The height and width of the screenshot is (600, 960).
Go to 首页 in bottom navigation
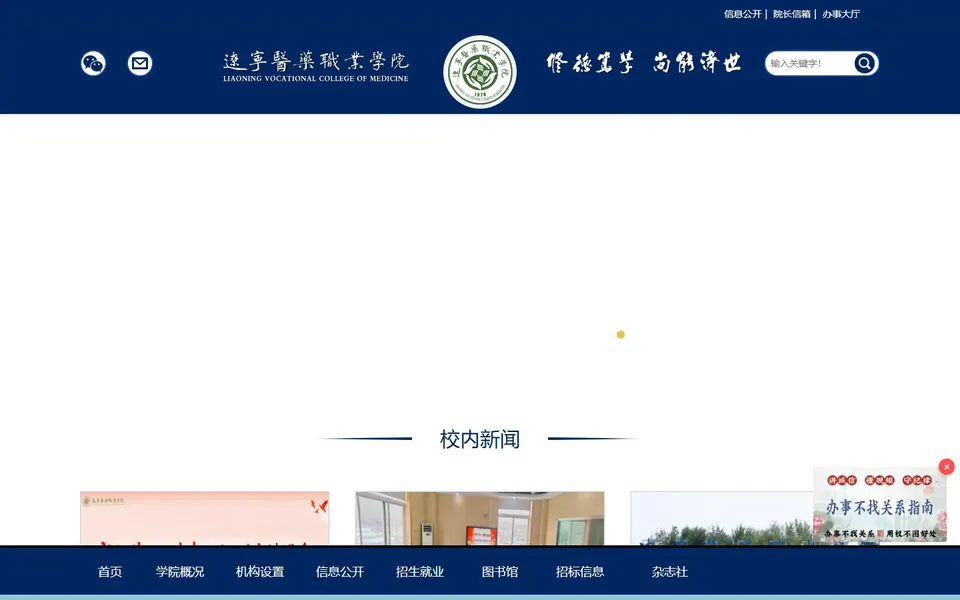pos(110,572)
